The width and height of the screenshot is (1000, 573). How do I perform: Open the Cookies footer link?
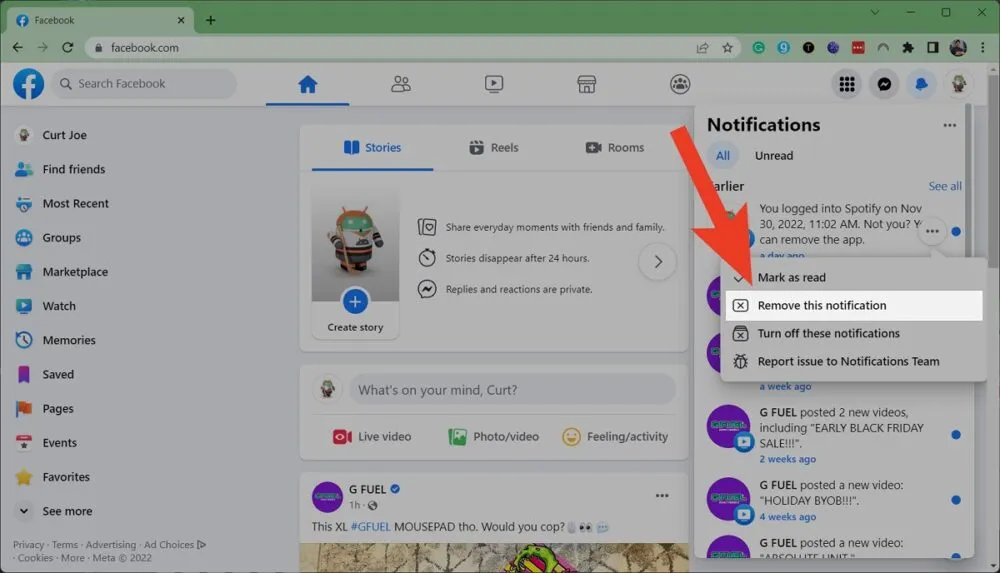pos(35,558)
